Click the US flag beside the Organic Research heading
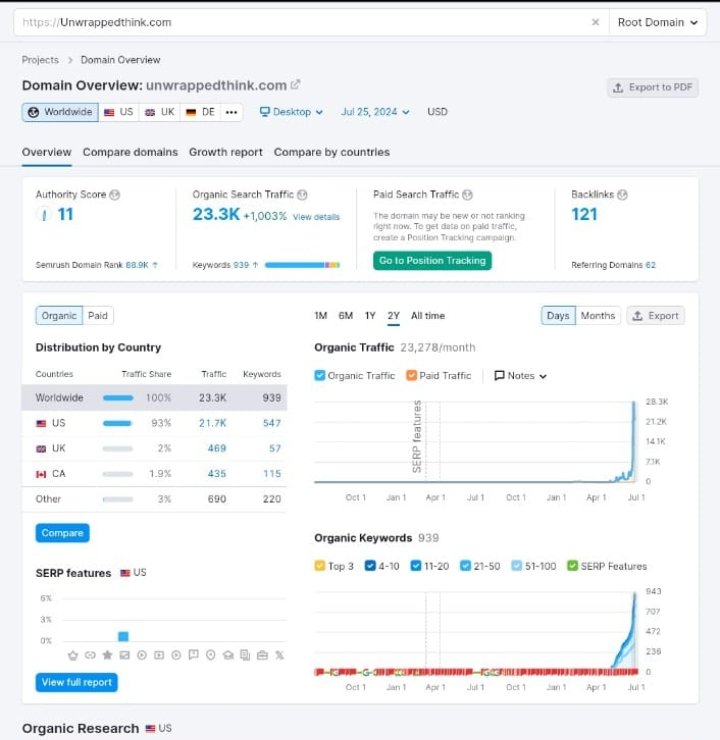 pyautogui.click(x=151, y=729)
